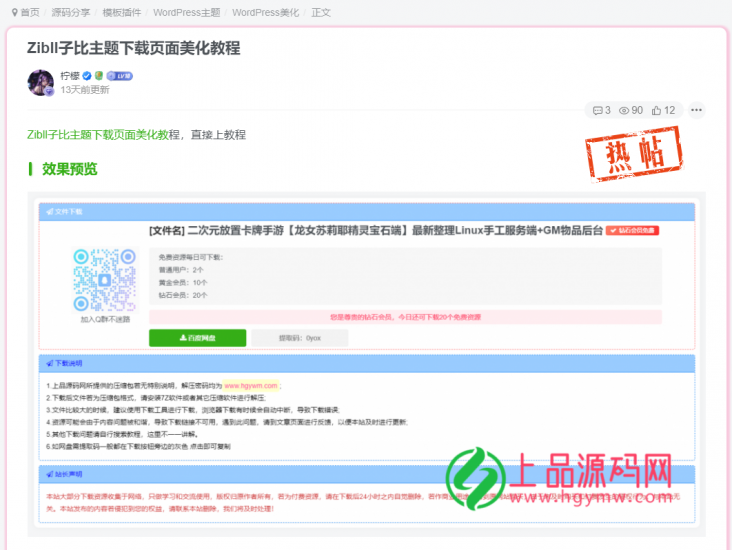
Task: Click the LV level badge icon
Action: point(120,76)
